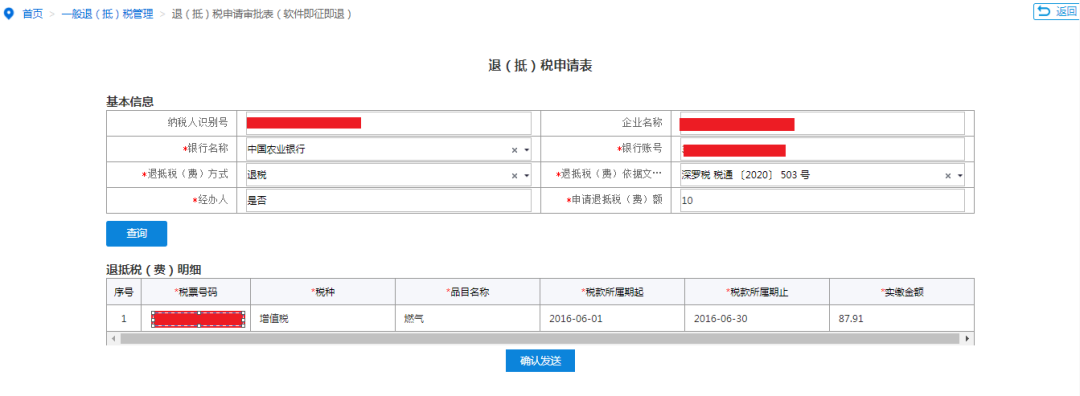Click the return arrow icon on 返回
Screen dimensions: 1080x396
tap(1044, 11)
